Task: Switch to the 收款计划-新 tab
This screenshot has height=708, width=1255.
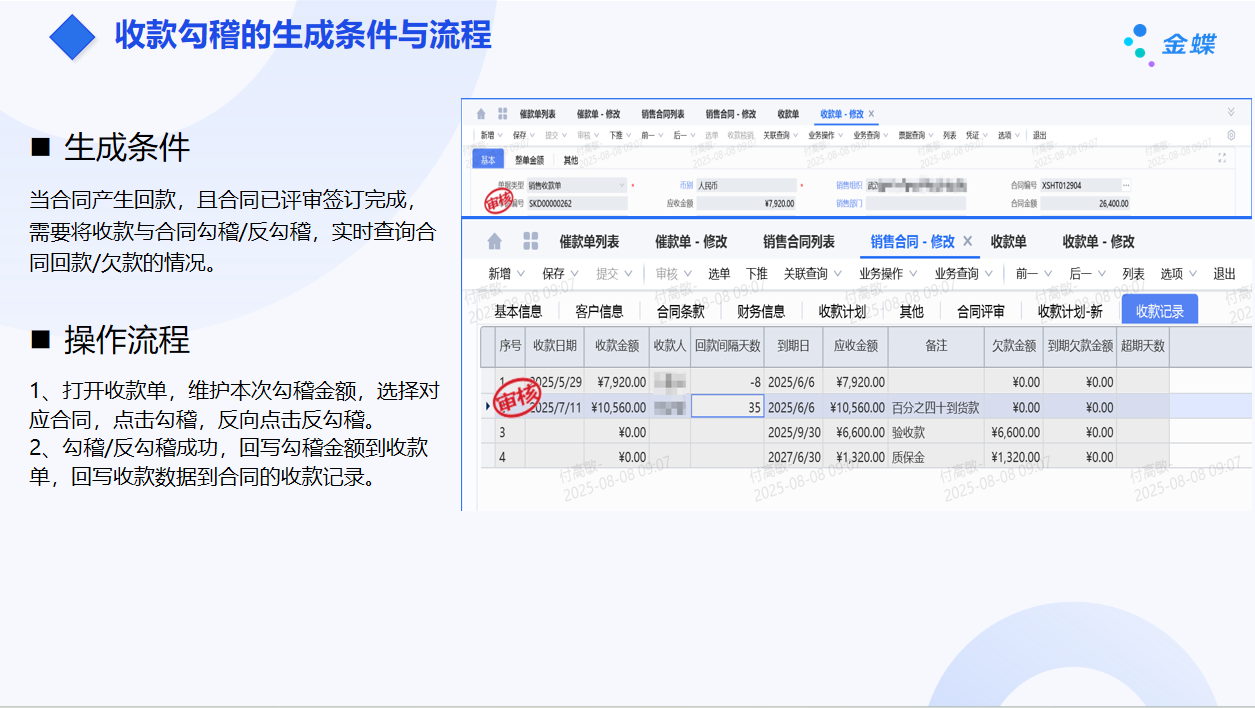Action: (x=1070, y=311)
